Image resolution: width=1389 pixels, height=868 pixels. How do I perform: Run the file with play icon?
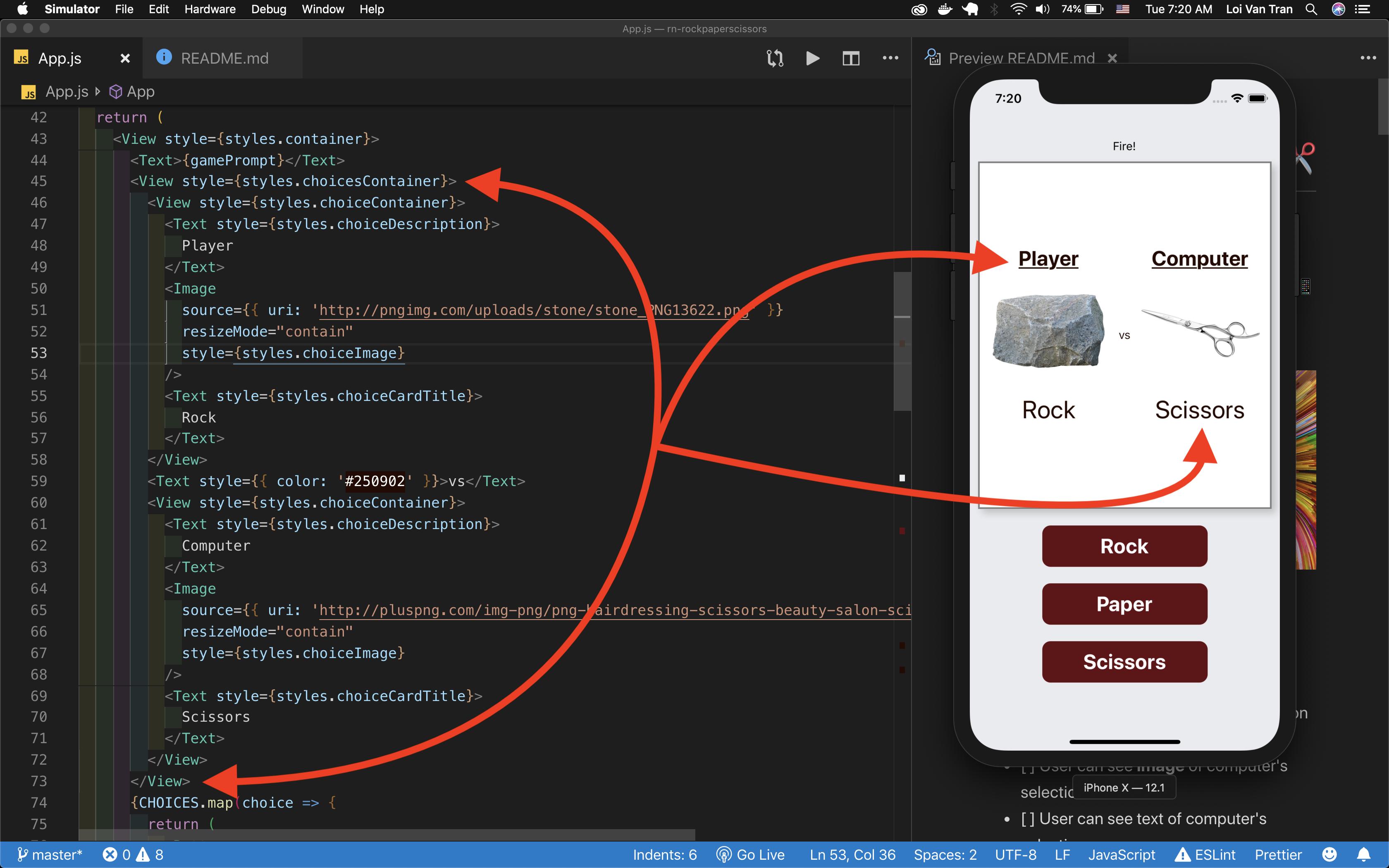(x=812, y=58)
